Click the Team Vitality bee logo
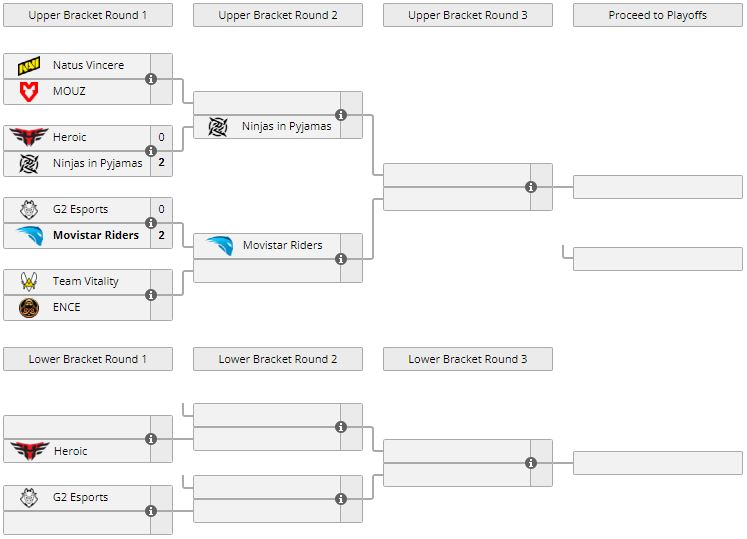 point(28,282)
